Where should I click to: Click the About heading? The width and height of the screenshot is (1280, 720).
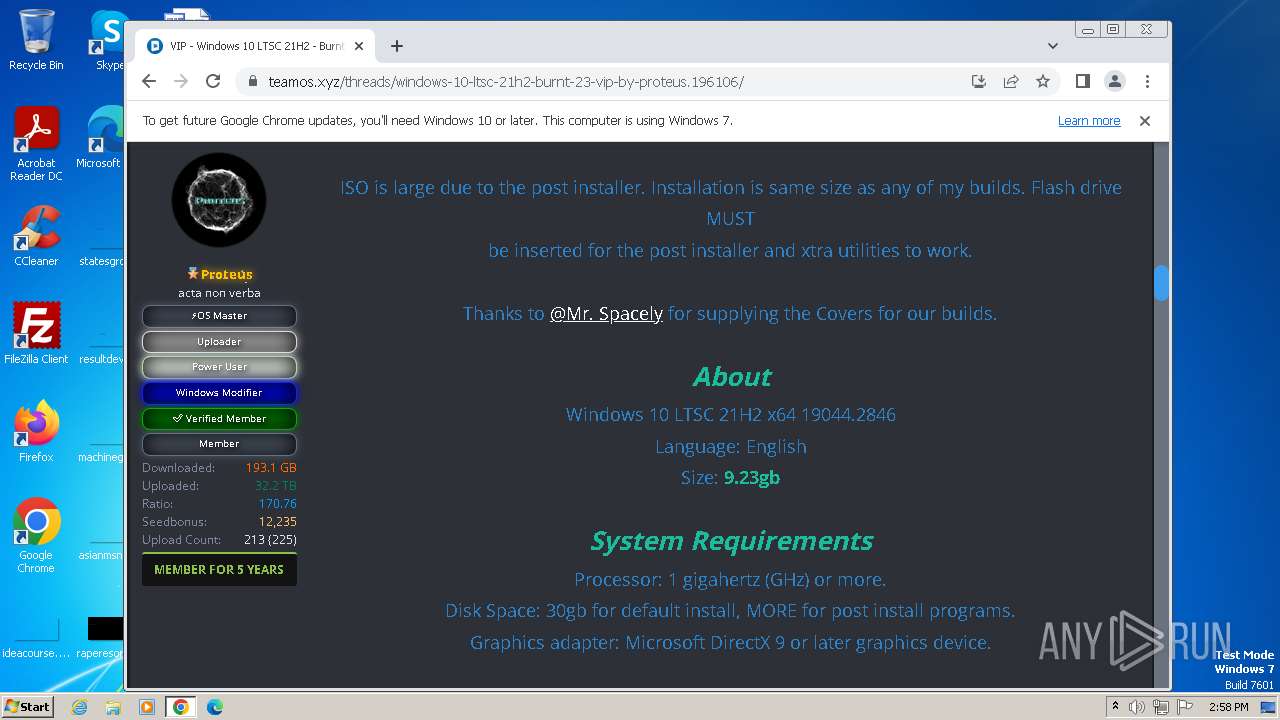click(x=731, y=377)
